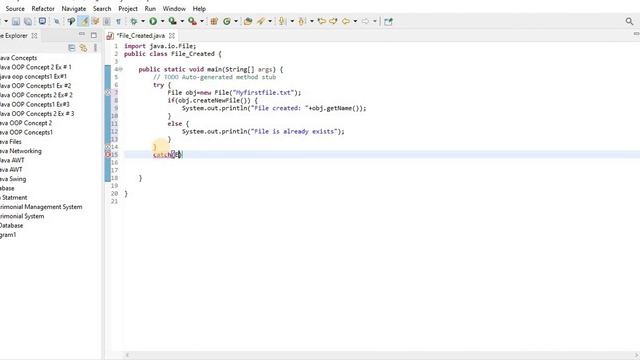Viewport: 640px width, 360px height.
Task: Open the Refactor menu
Action: (x=43, y=9)
